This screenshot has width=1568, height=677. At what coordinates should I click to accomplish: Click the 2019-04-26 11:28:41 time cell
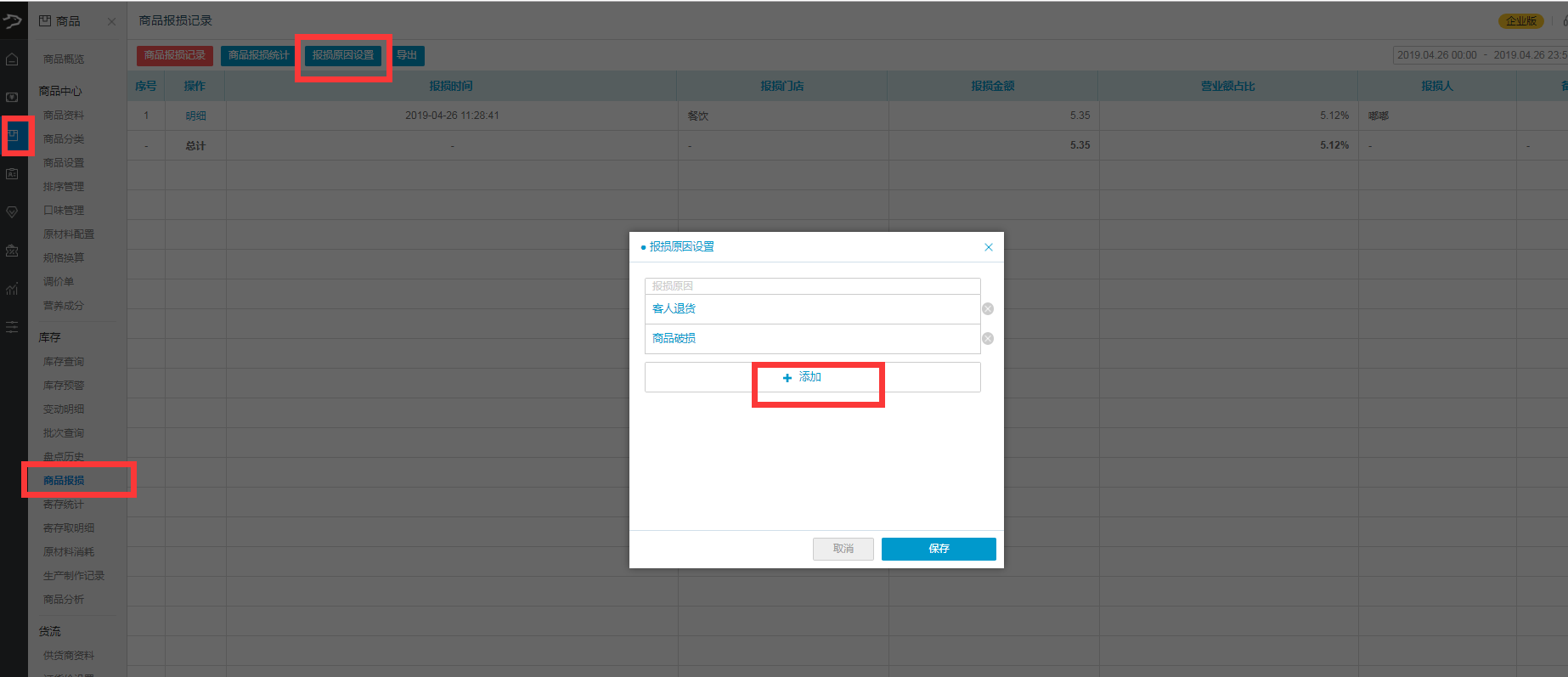(452, 116)
